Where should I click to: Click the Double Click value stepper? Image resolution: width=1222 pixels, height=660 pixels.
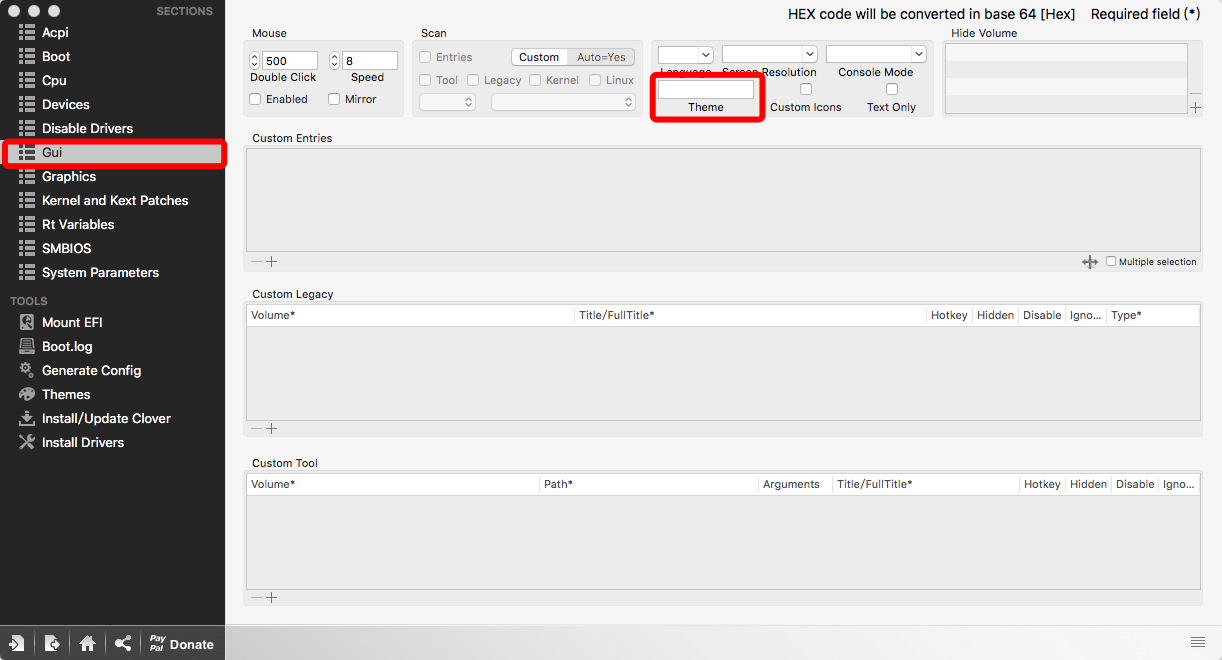(x=255, y=61)
